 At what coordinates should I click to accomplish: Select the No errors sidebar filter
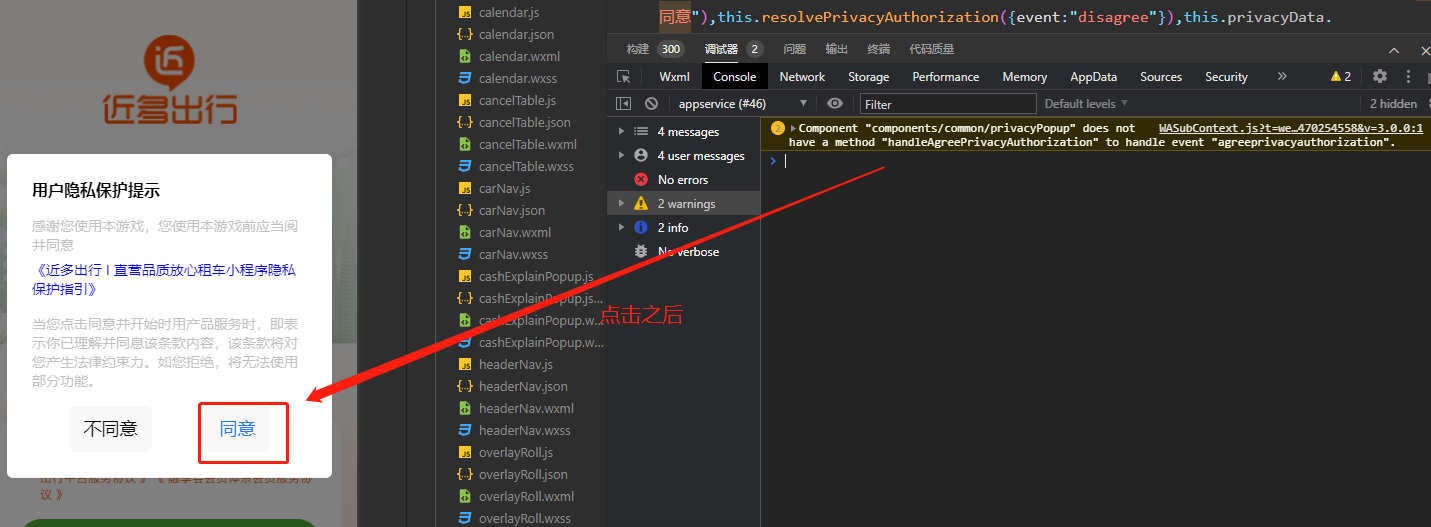[683, 180]
